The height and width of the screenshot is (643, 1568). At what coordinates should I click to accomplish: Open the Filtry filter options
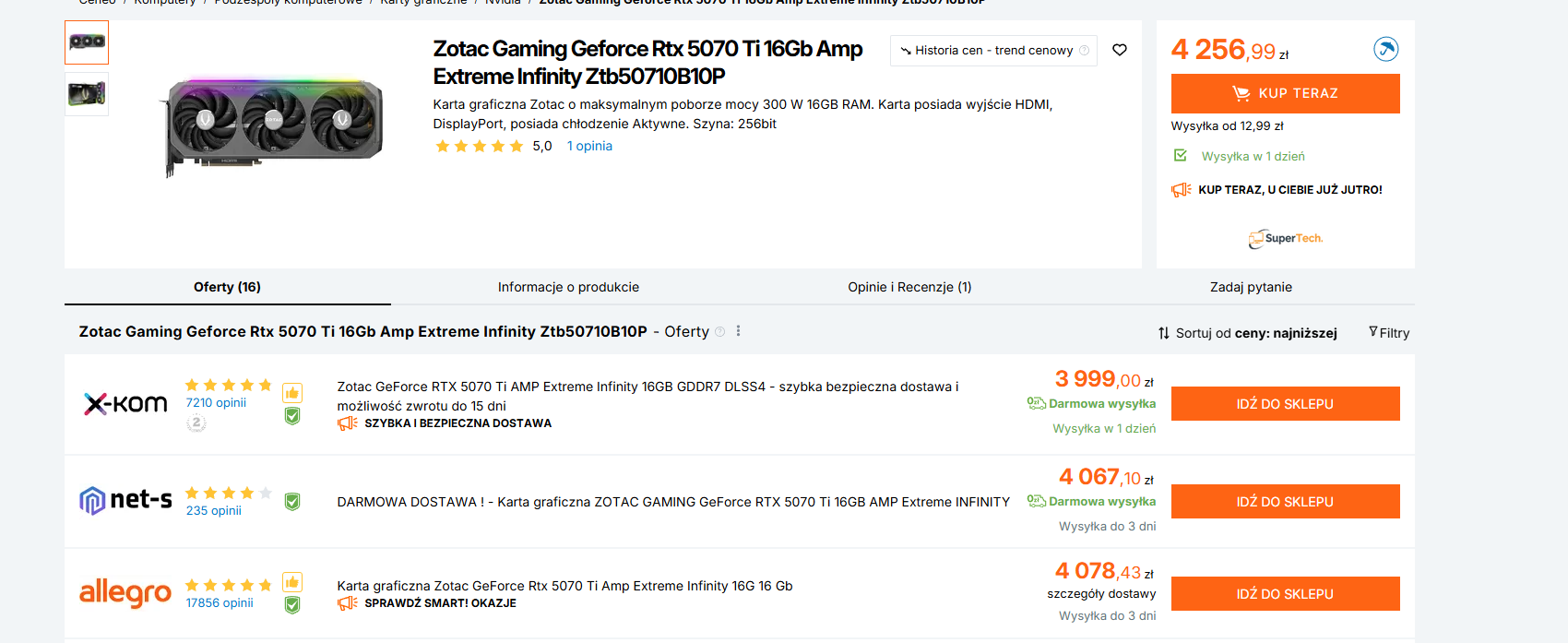click(x=1389, y=333)
